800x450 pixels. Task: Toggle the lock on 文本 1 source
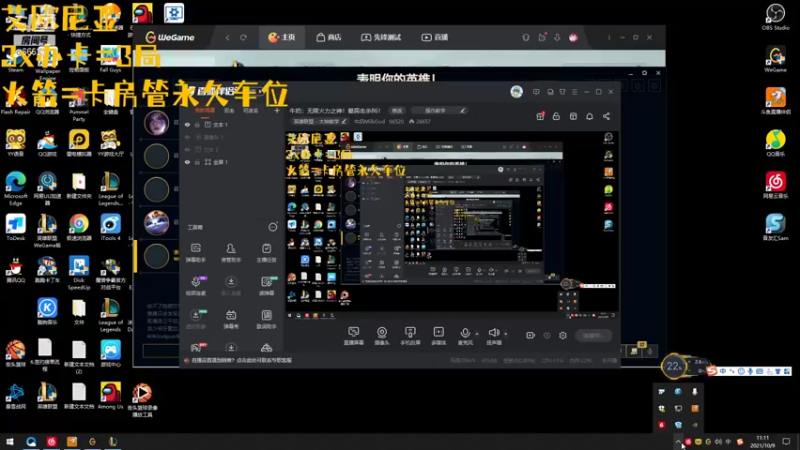(197, 124)
